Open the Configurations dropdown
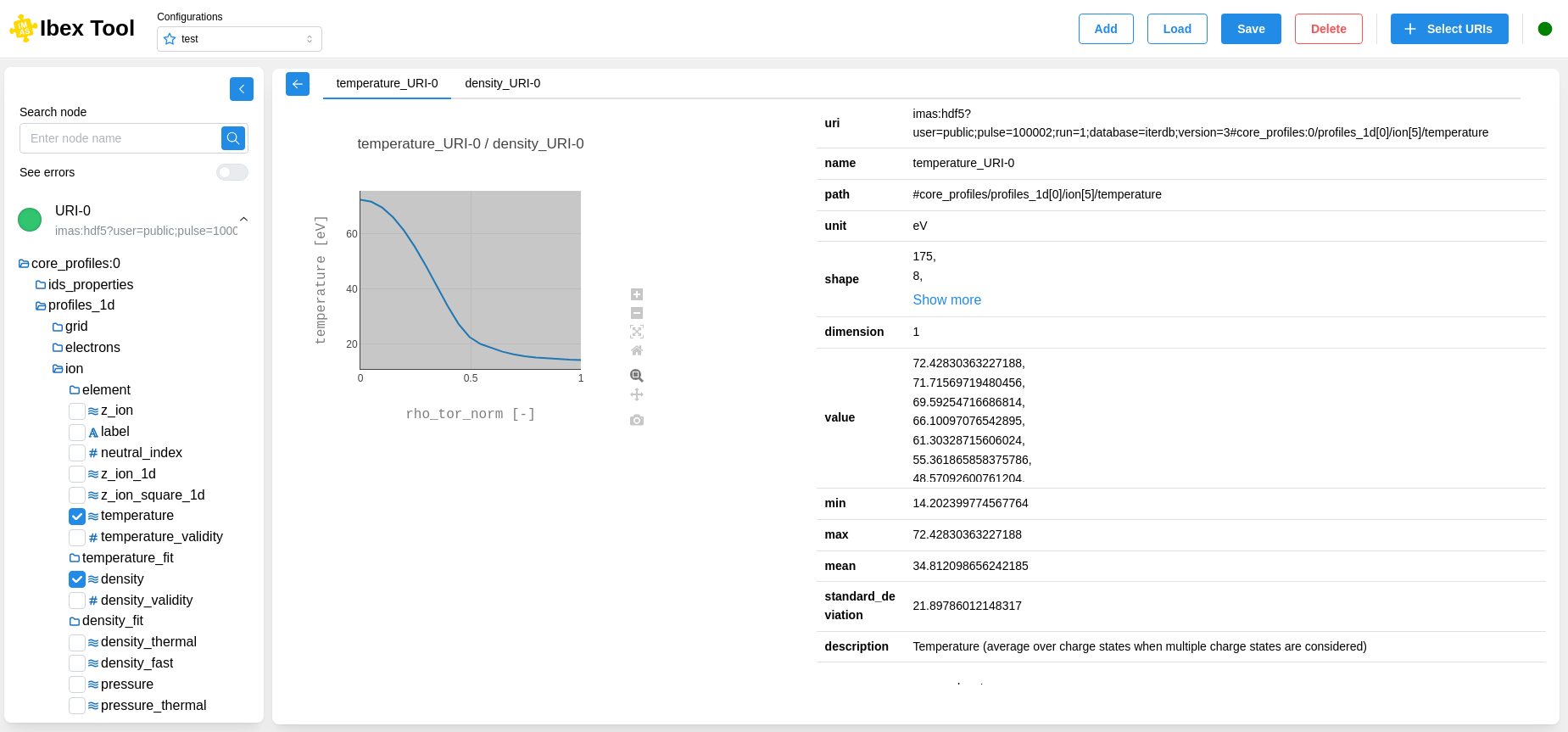1568x732 pixels. pos(239,39)
